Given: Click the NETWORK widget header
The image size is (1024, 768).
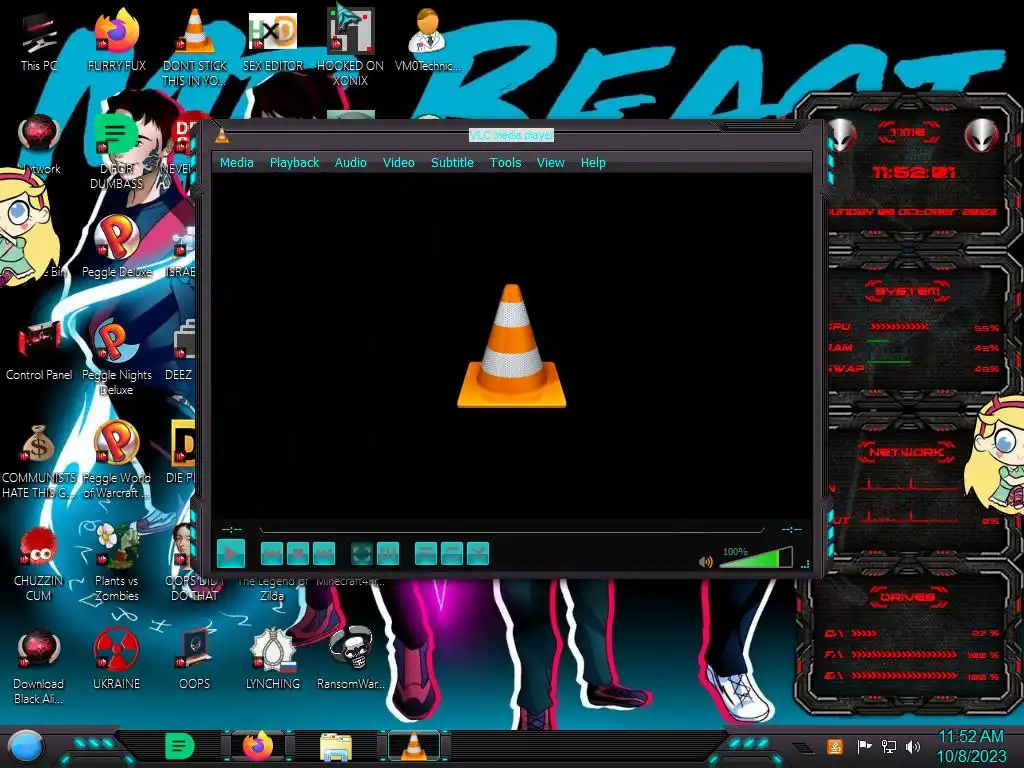Looking at the screenshot, I should click(x=906, y=452).
